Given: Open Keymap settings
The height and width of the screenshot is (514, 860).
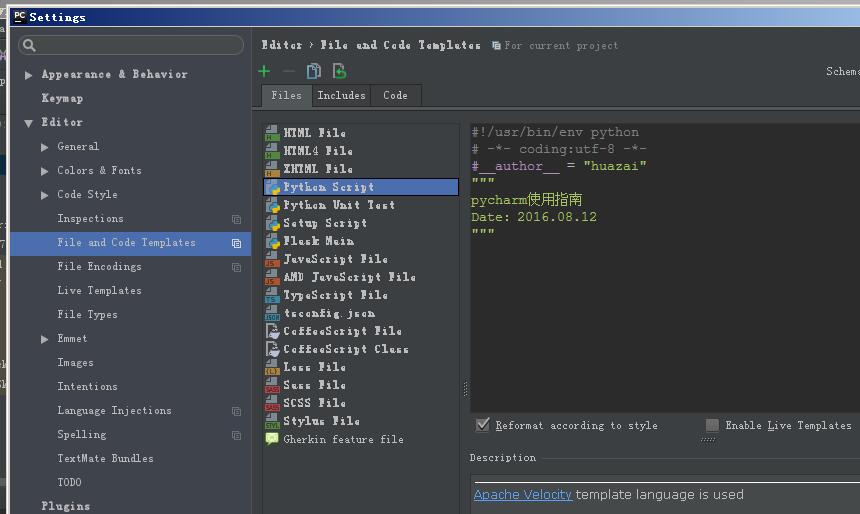Looking at the screenshot, I should click(62, 98).
